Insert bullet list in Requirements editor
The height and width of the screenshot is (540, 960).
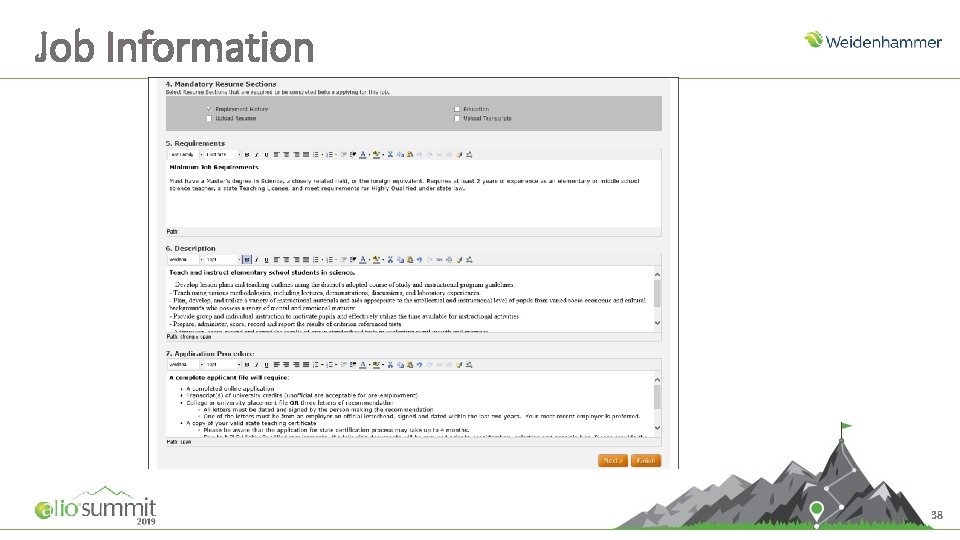coord(317,155)
